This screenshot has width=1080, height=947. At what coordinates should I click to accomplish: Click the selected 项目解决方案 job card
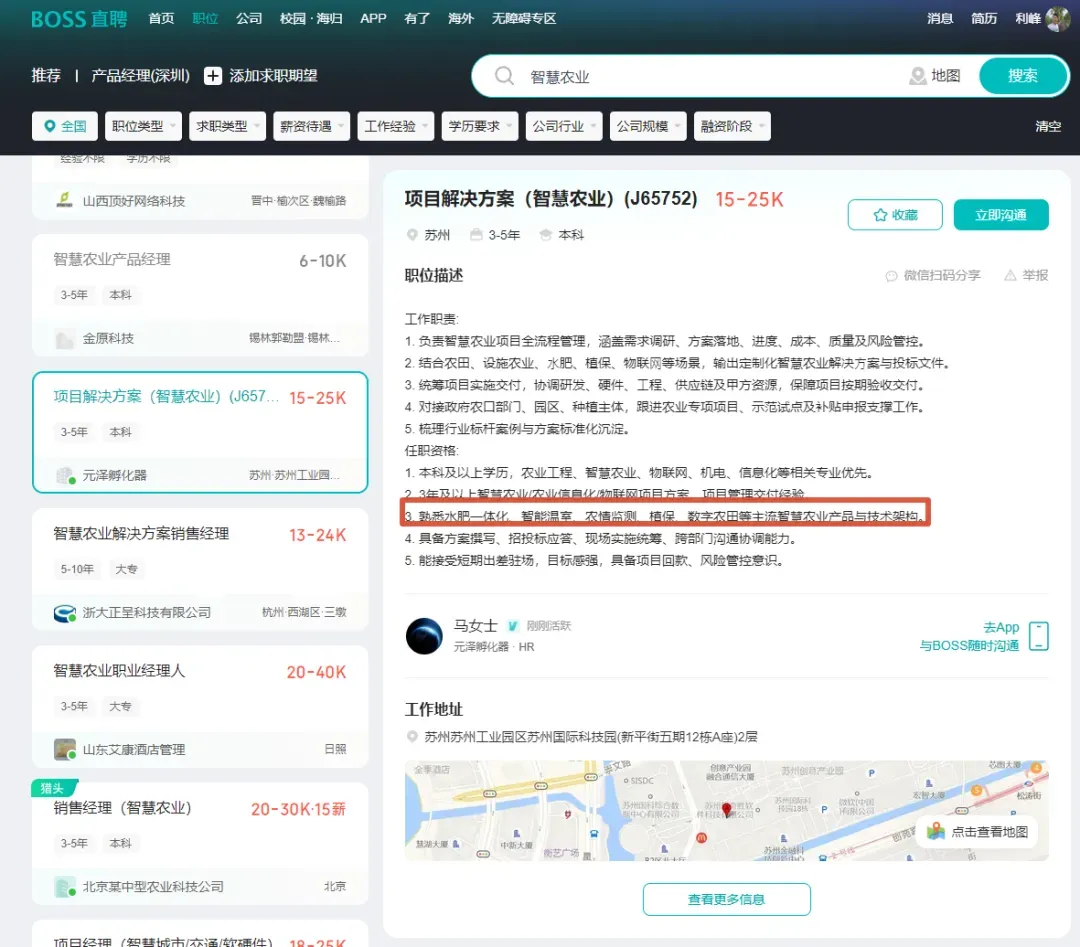(200, 433)
